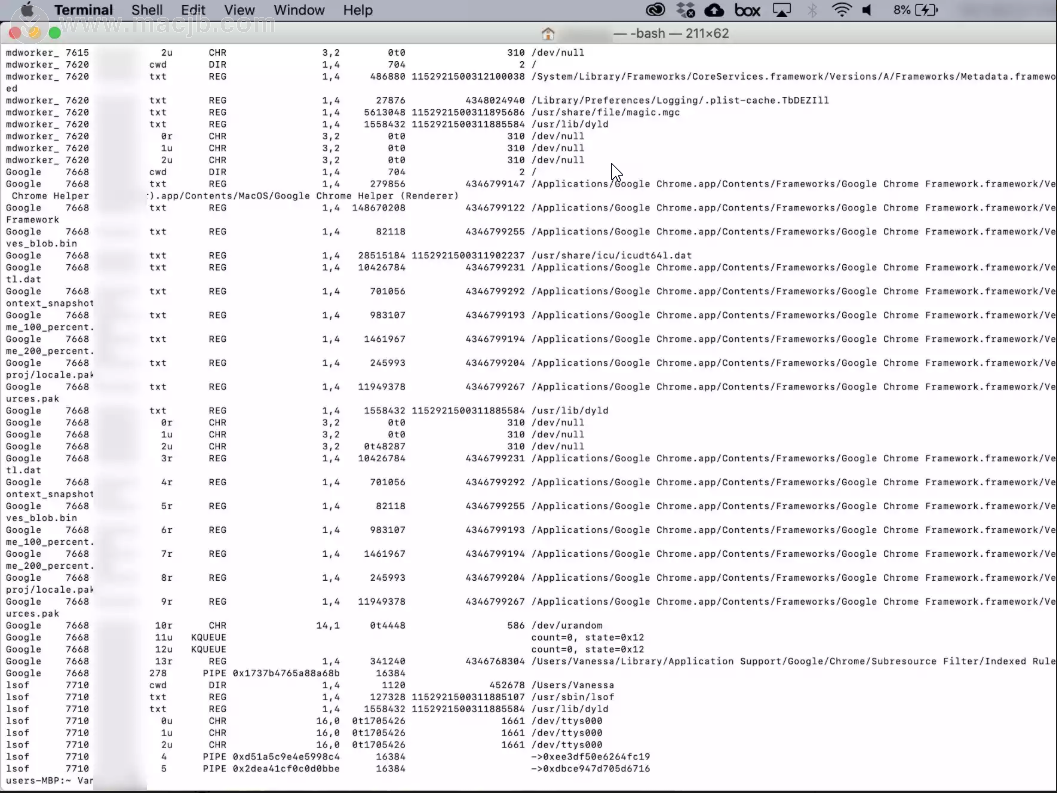Click the path /usr/sbin/lsof
This screenshot has width=1057, height=793.
point(573,697)
